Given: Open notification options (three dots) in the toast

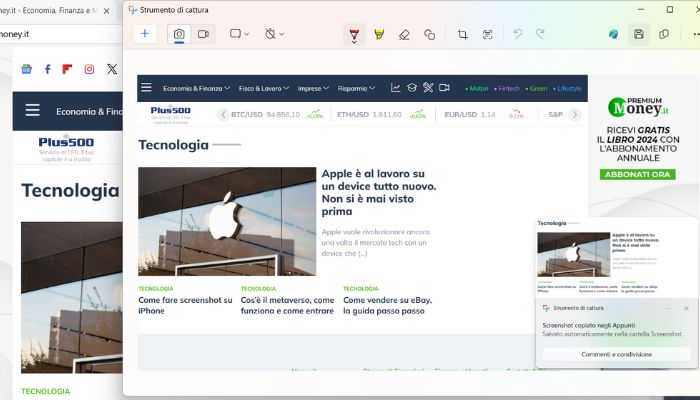Looking at the screenshot, I should point(668,308).
